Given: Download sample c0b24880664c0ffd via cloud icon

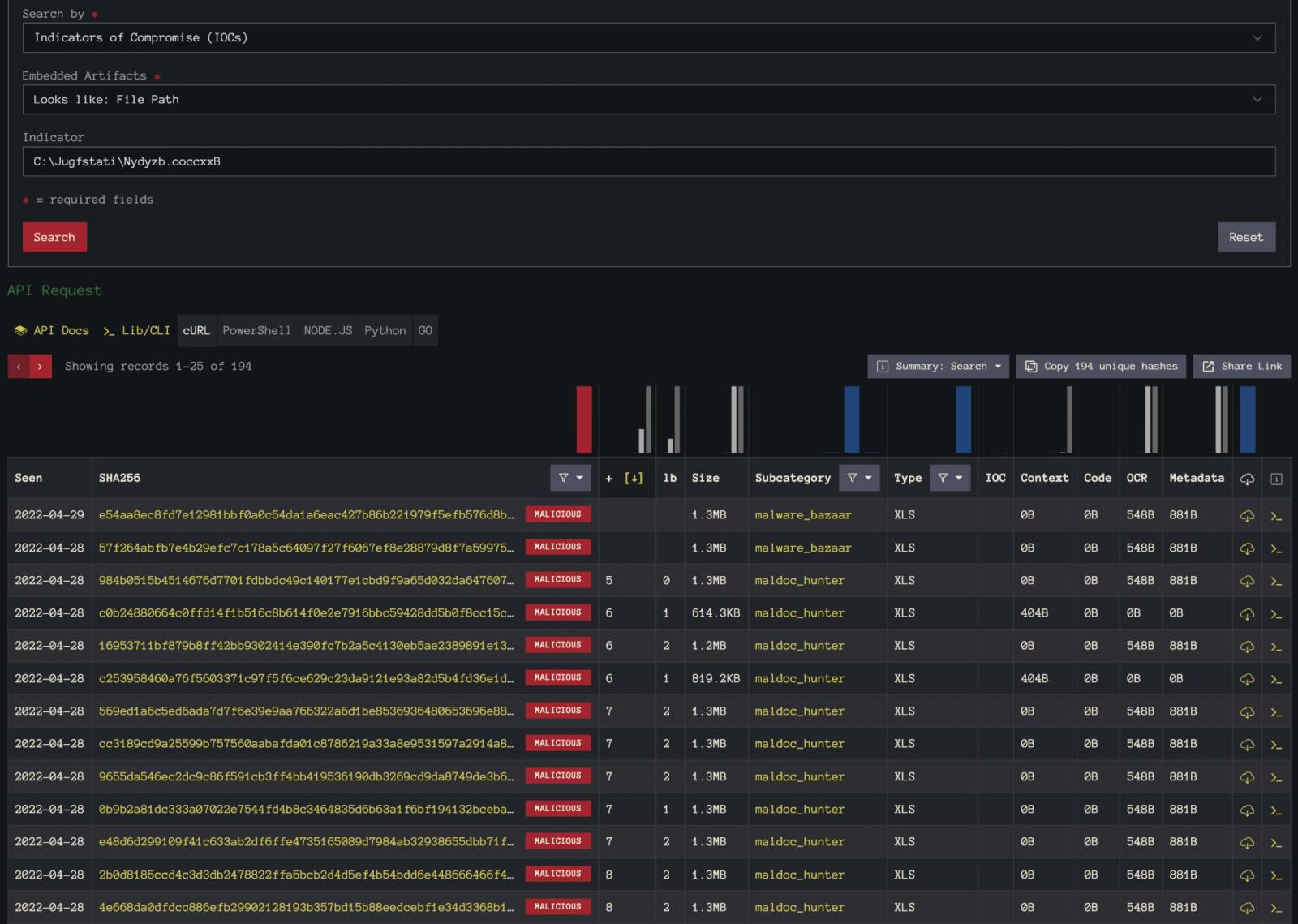Looking at the screenshot, I should coord(1247,613).
